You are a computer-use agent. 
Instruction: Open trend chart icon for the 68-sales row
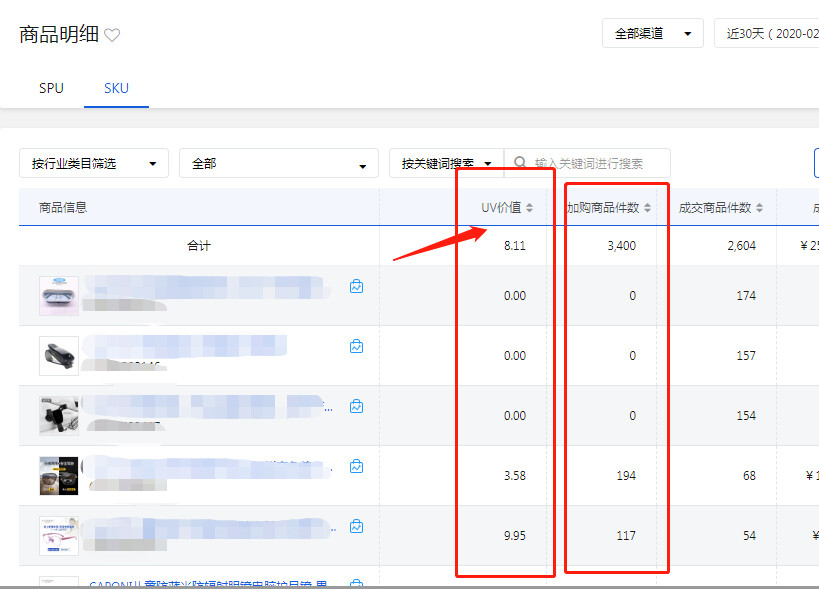tap(357, 467)
